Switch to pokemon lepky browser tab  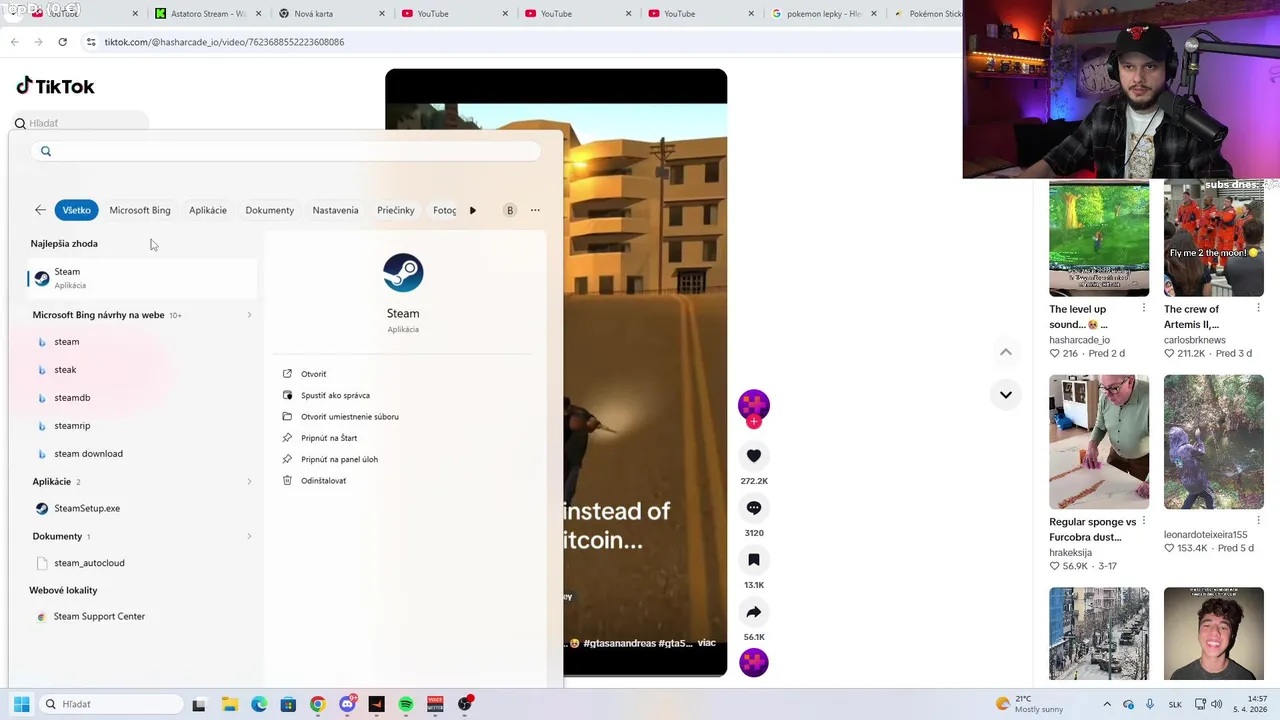click(x=824, y=14)
